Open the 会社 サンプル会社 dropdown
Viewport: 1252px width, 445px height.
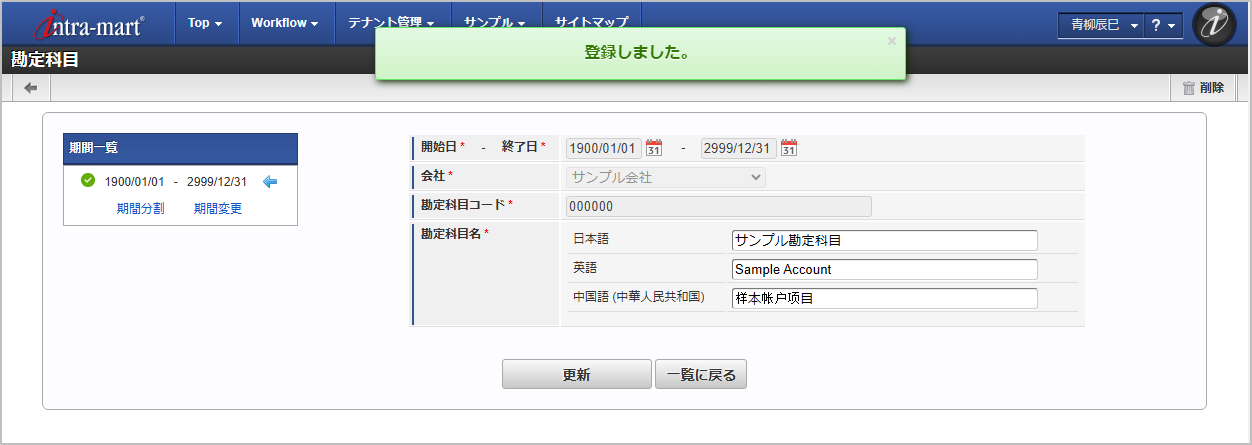coord(666,177)
